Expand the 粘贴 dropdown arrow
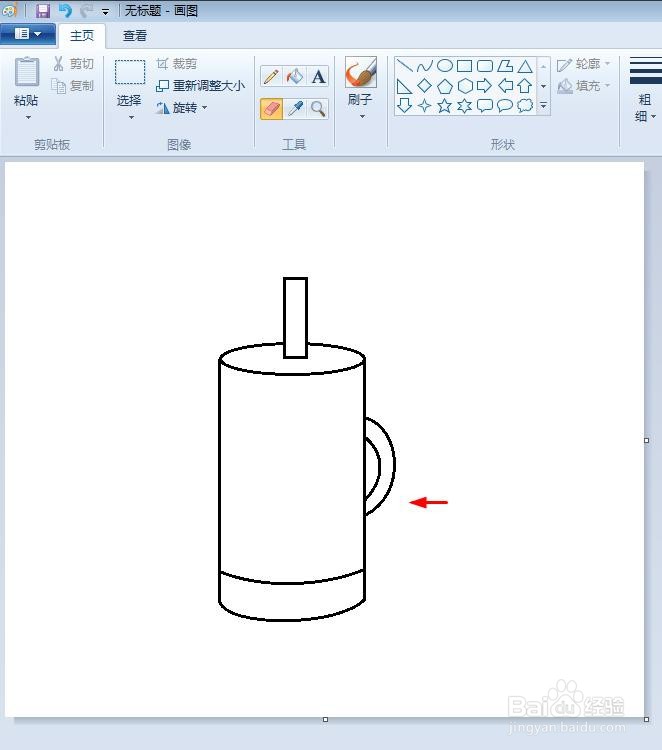The image size is (662, 750). click(28, 117)
